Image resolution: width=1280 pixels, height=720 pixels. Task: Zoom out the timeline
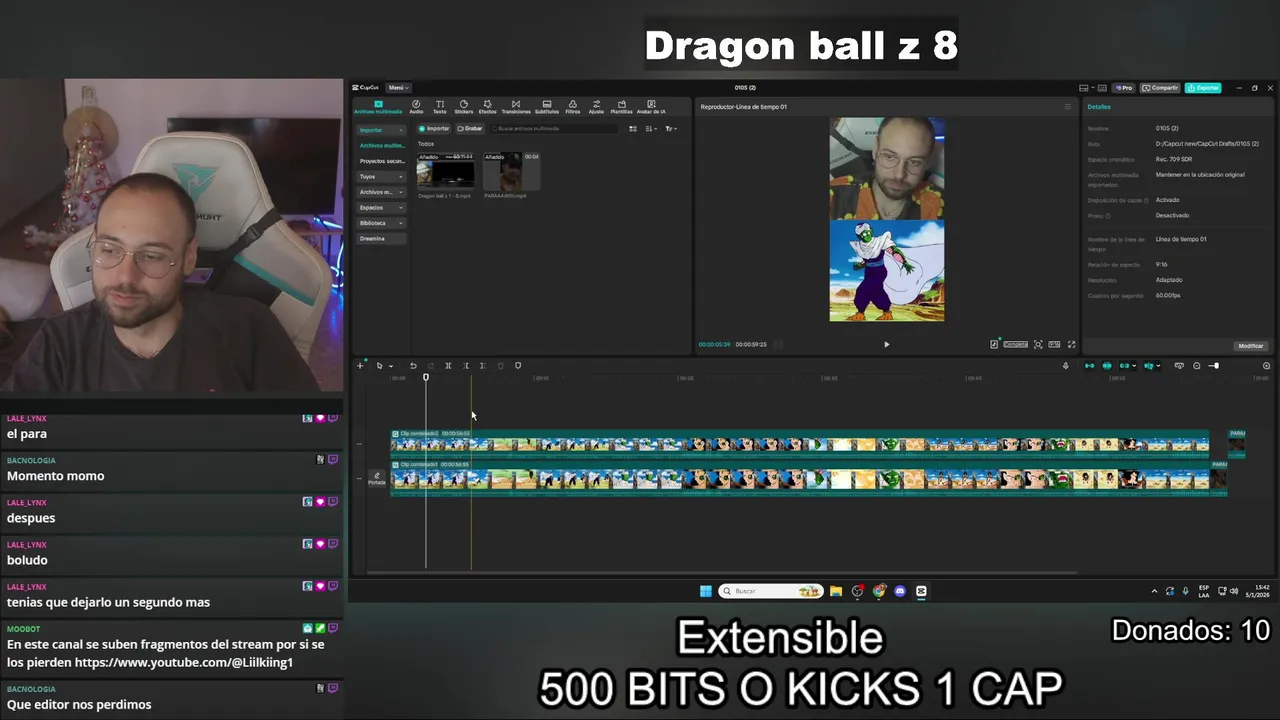click(1197, 366)
